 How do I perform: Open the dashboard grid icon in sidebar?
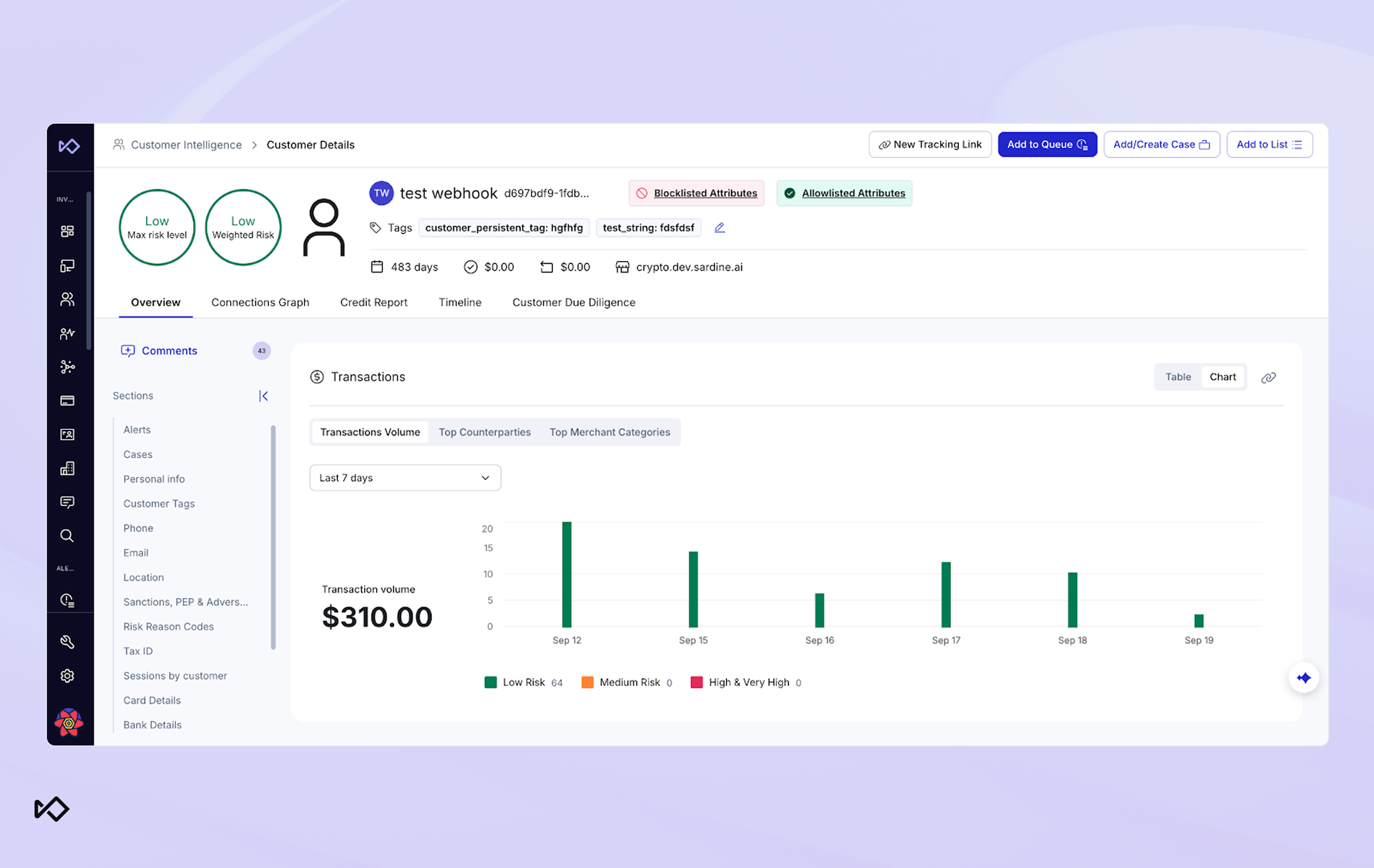coord(67,231)
